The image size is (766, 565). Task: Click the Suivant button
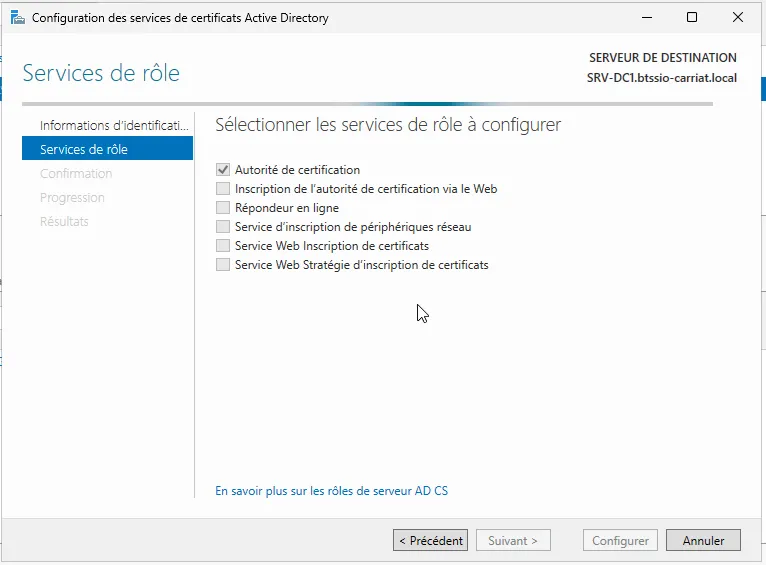coord(513,541)
